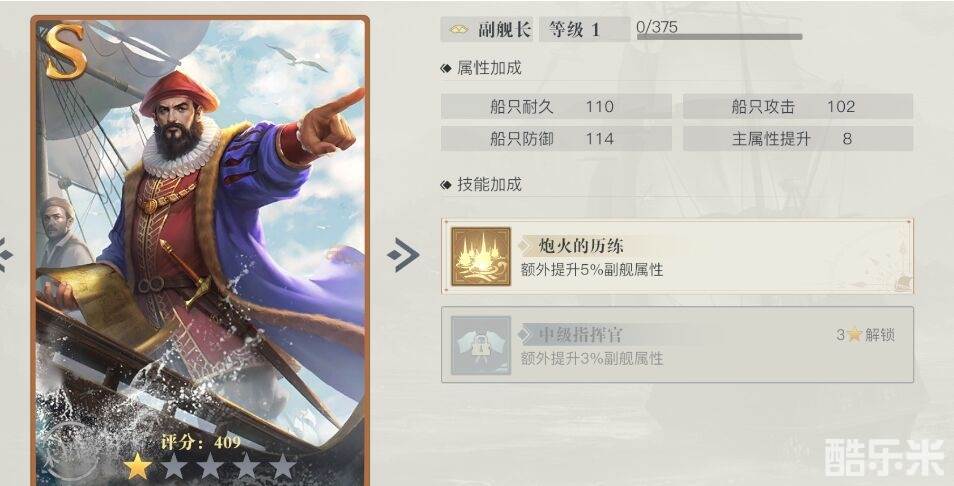The image size is (954, 486).
Task: Click the 船只防御 114 attribute row
Action: [556, 139]
